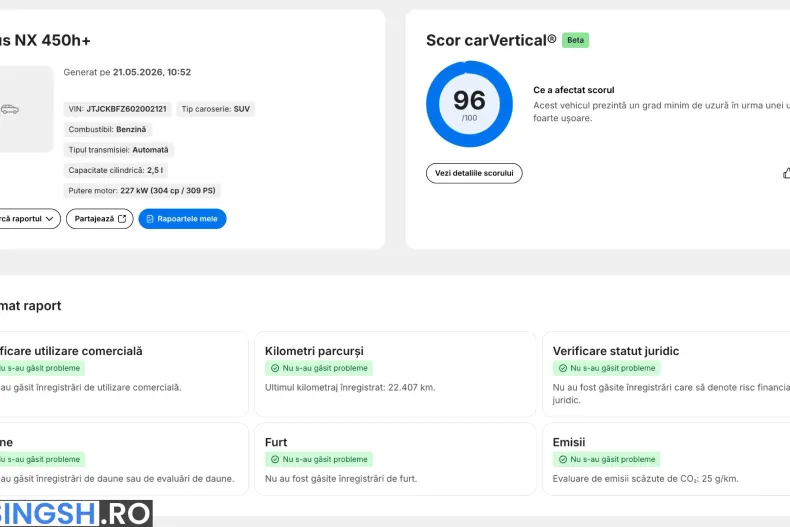Click the Nu s-au găsit probleme badge under Furt
Screen dimensions: 790x527
tap(319, 459)
